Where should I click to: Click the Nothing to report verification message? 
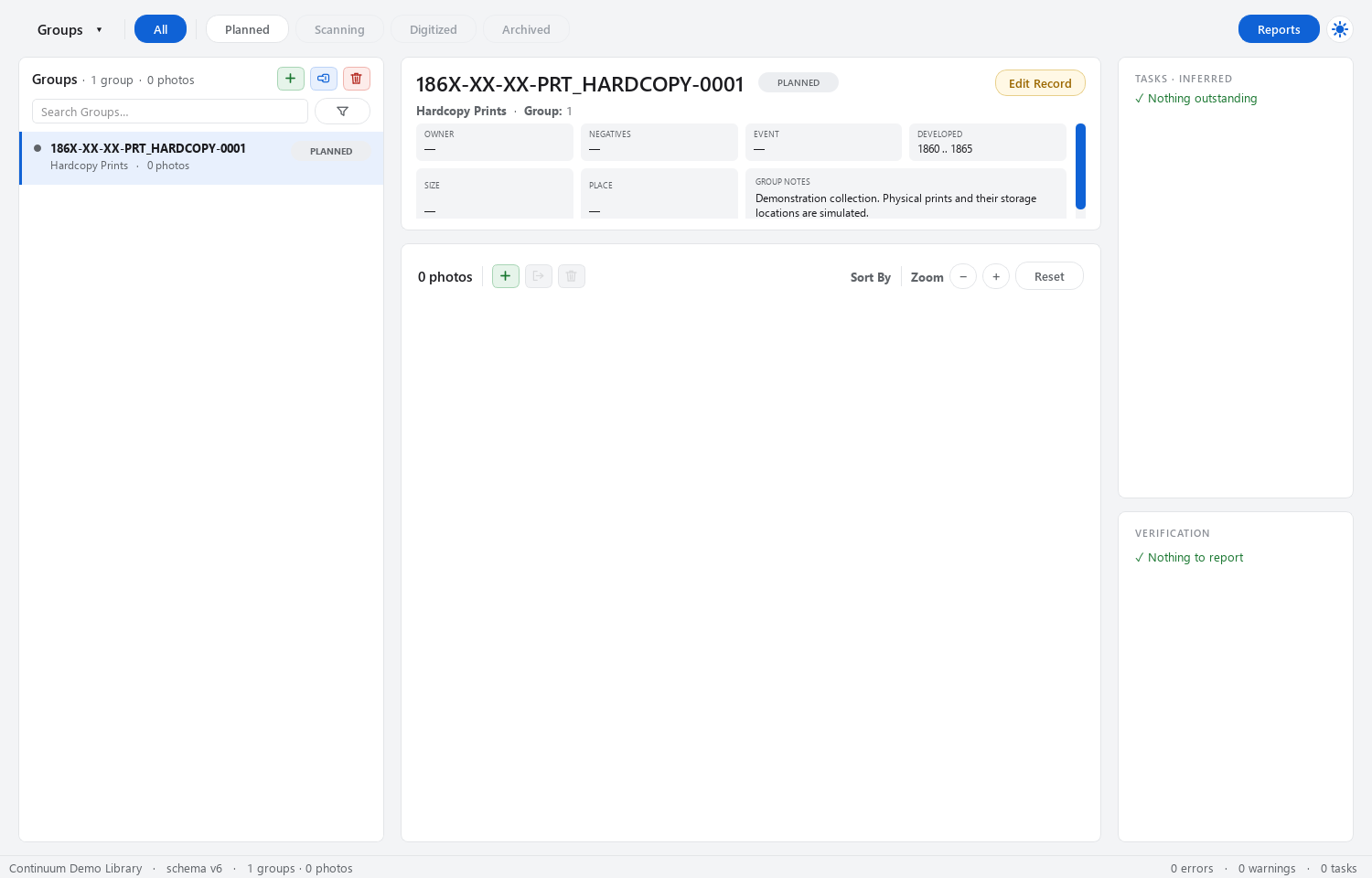(x=1189, y=557)
